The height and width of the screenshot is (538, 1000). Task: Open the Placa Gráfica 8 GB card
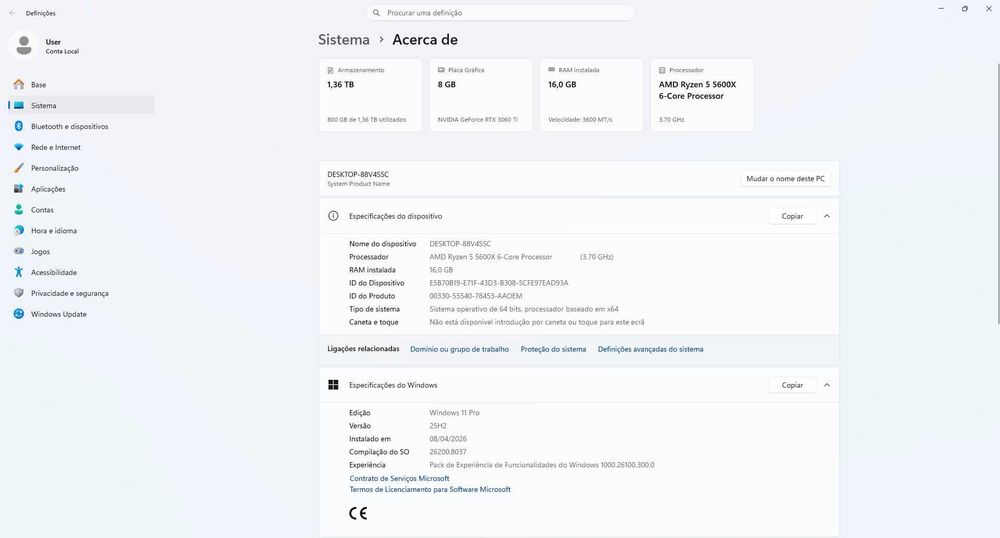point(481,95)
